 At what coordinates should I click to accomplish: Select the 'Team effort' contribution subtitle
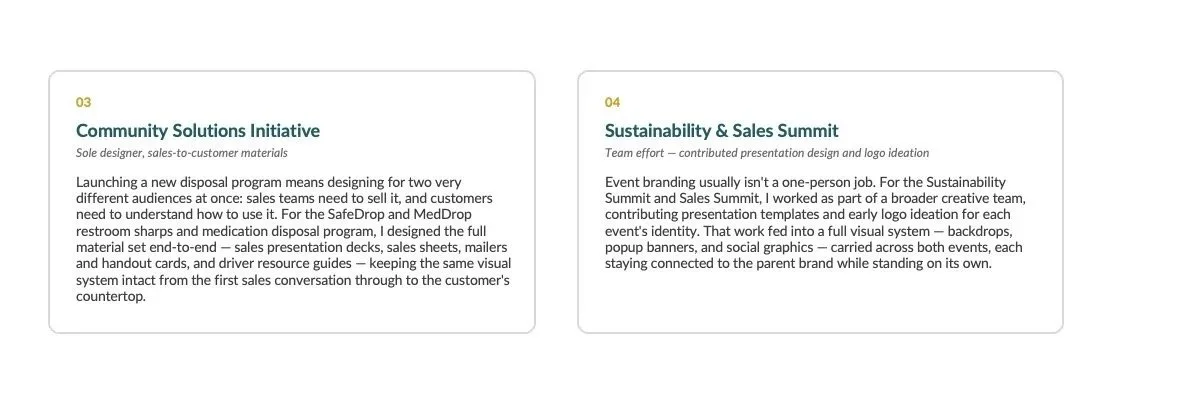click(767, 153)
